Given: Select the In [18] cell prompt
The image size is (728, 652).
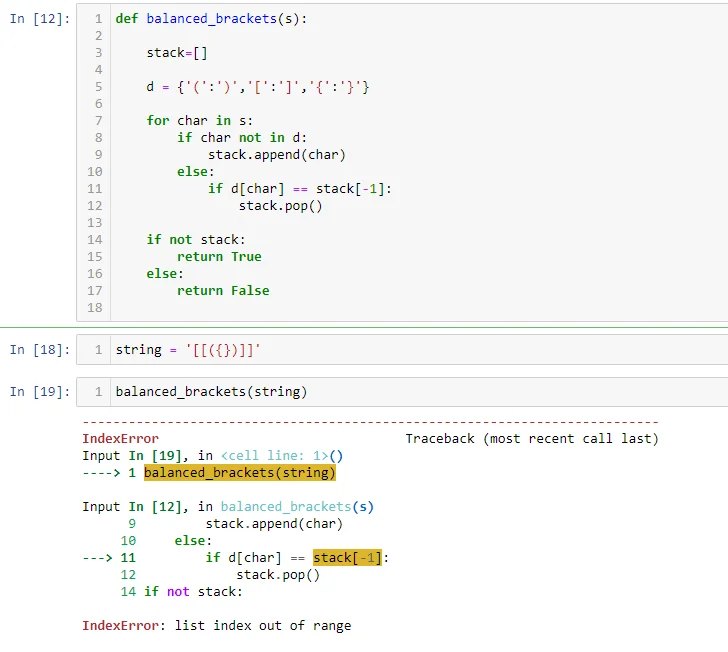Looking at the screenshot, I should [x=39, y=350].
